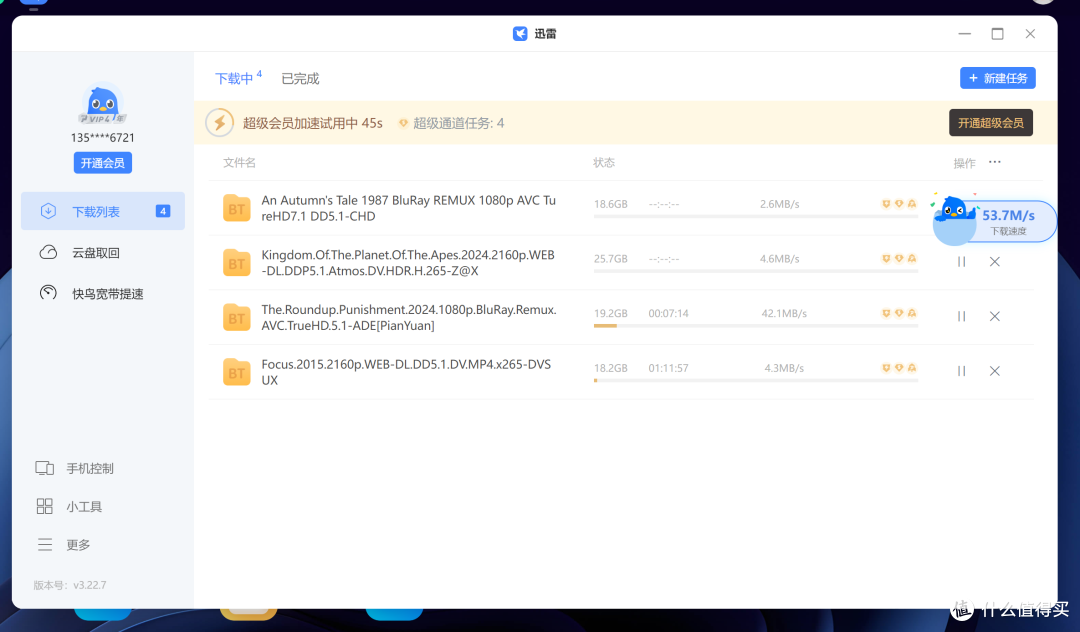Click the 新建任务 button

tap(997, 78)
